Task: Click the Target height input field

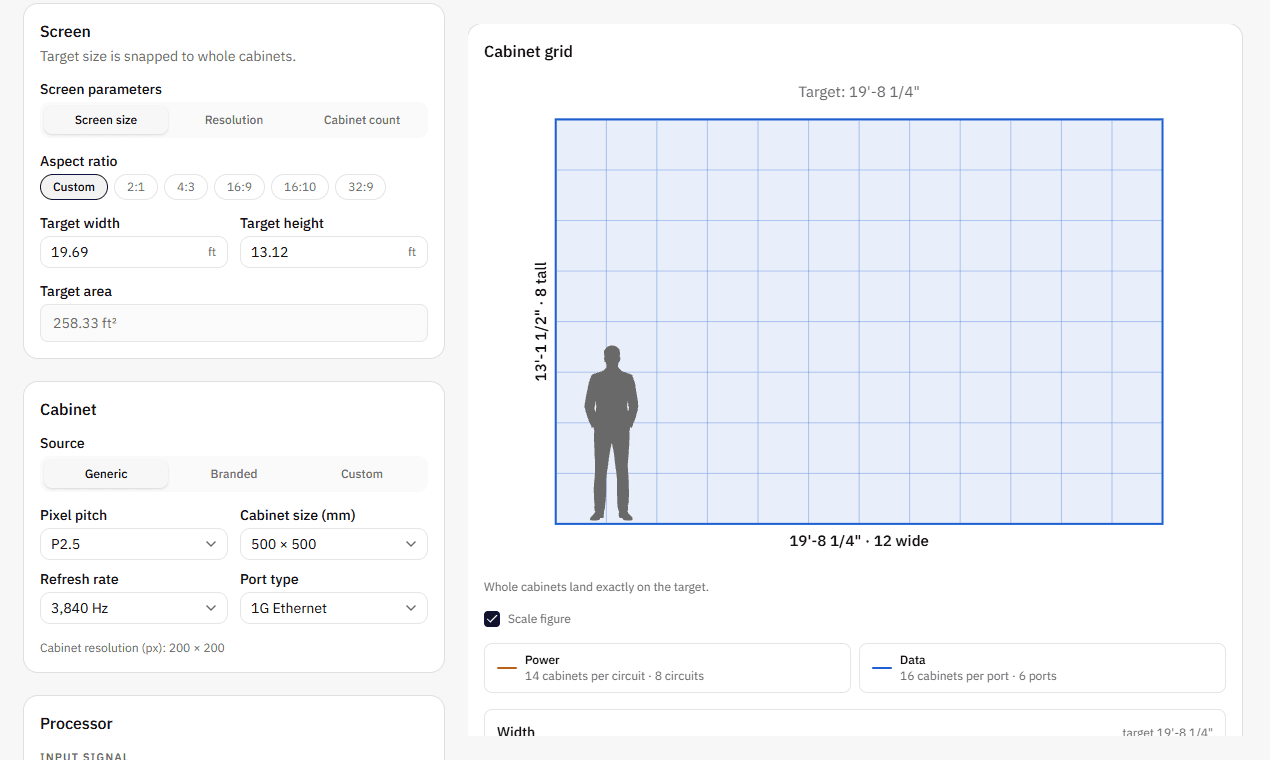Action: click(x=334, y=252)
